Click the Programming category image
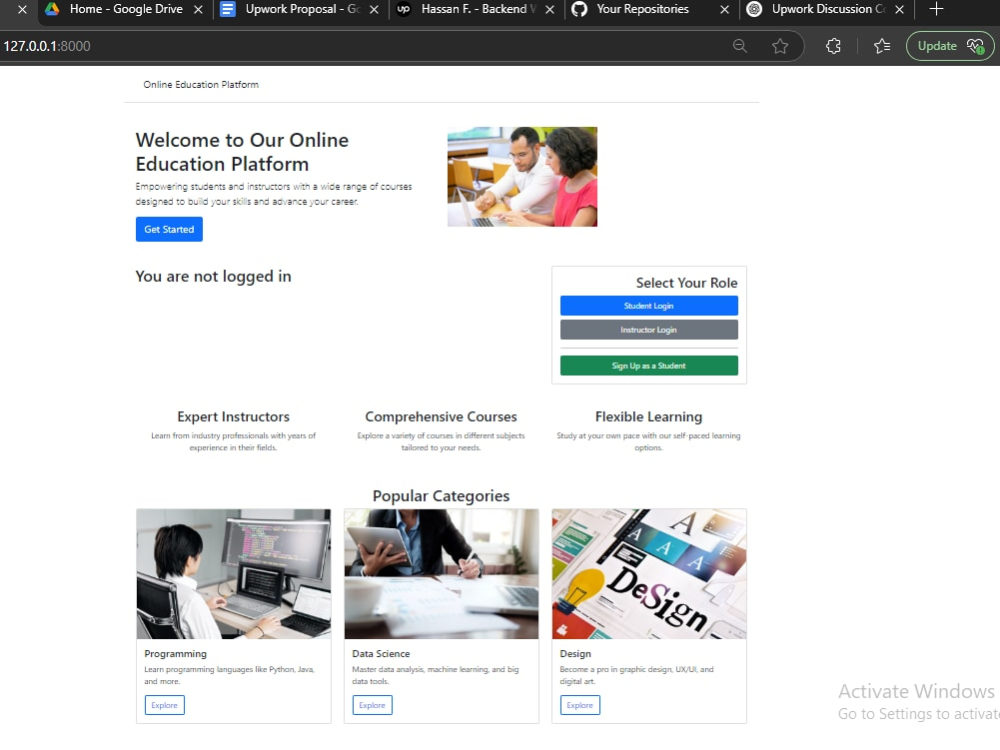 click(x=233, y=574)
